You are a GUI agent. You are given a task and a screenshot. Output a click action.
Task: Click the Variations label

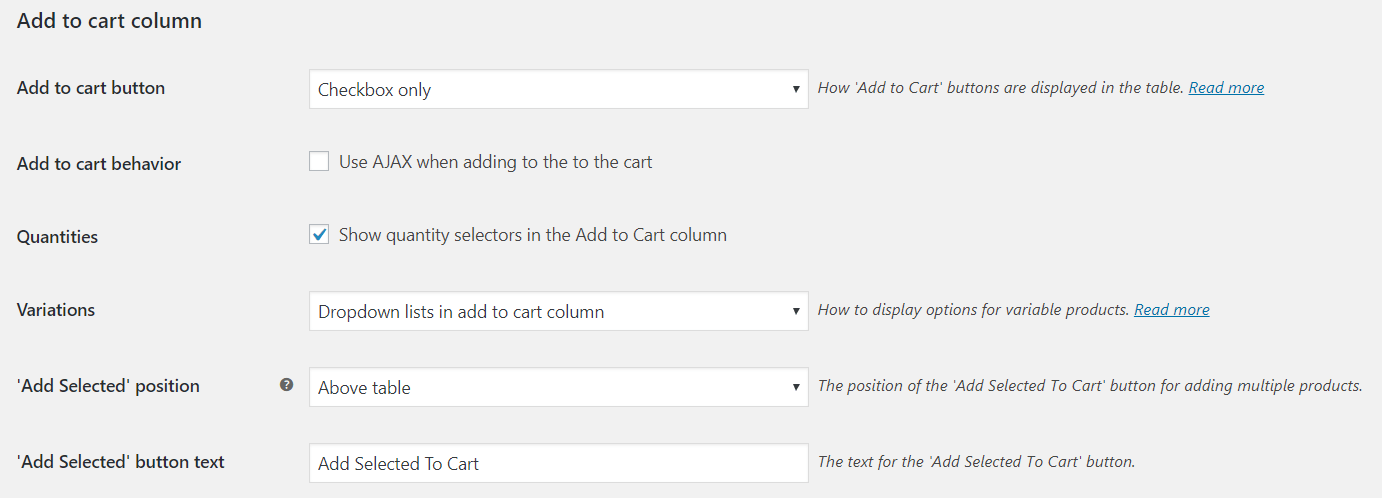56,310
